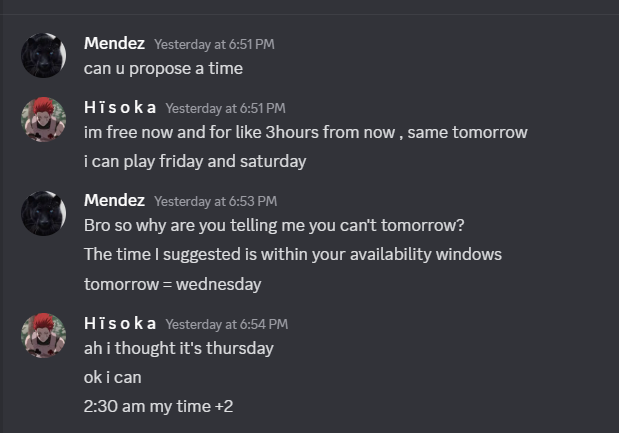
Task: Click Mendez's avatar beside the "Bro so why" message
Action: pos(43,213)
